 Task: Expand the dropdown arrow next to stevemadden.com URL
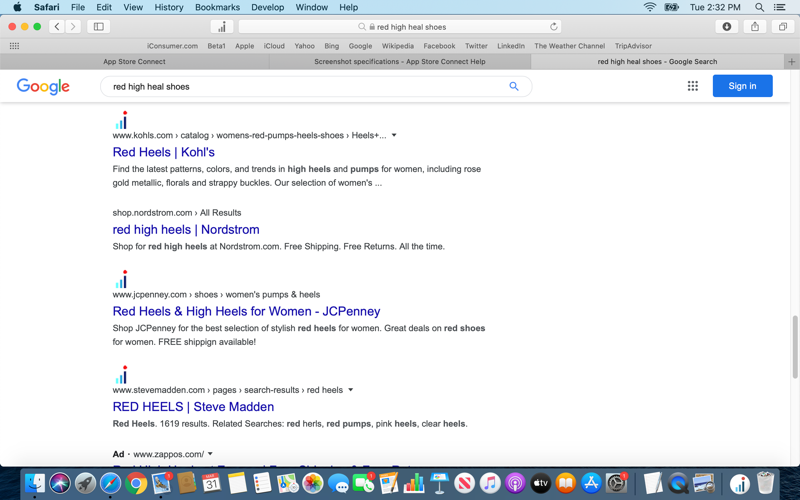coord(351,390)
